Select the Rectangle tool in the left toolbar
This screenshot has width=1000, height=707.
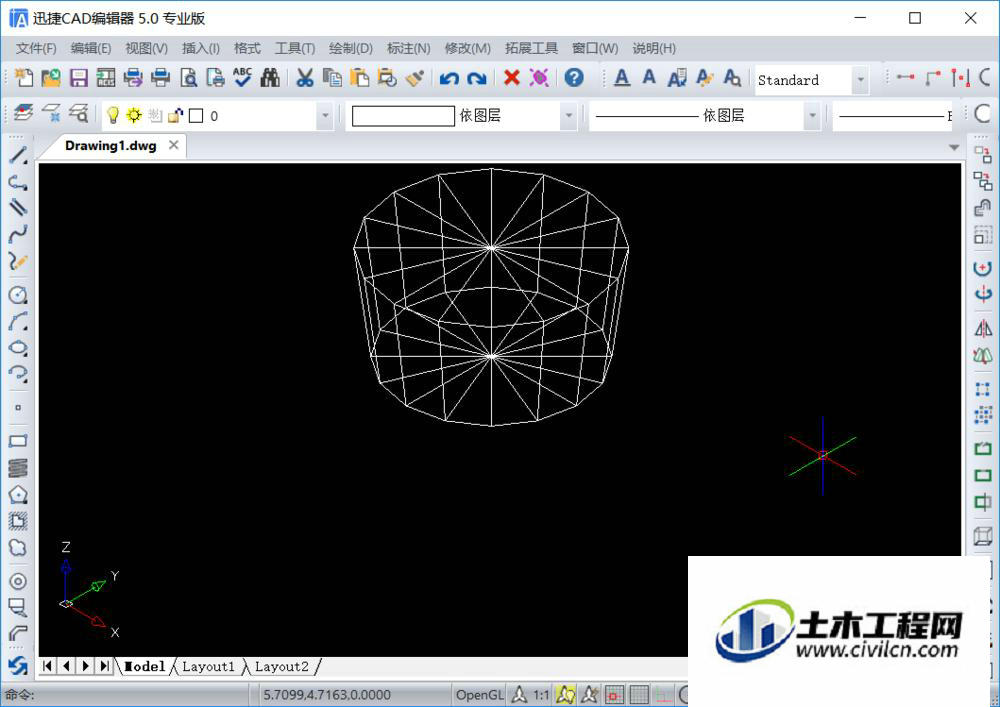(18, 441)
